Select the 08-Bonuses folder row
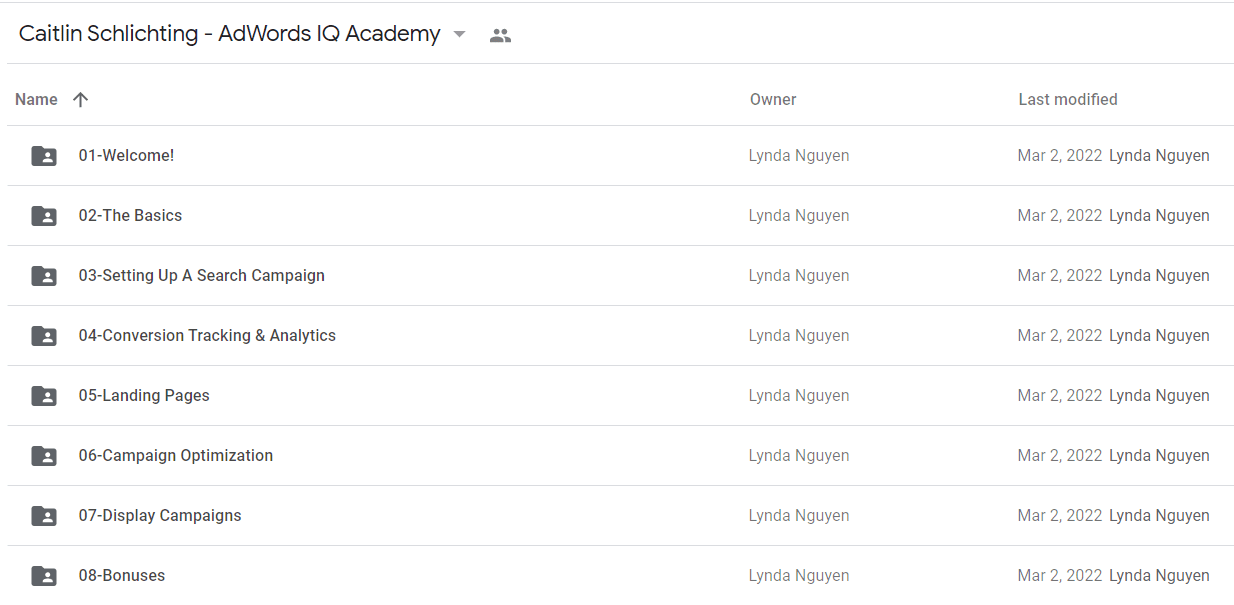Image resolution: width=1234 pixels, height=605 pixels. (620, 576)
